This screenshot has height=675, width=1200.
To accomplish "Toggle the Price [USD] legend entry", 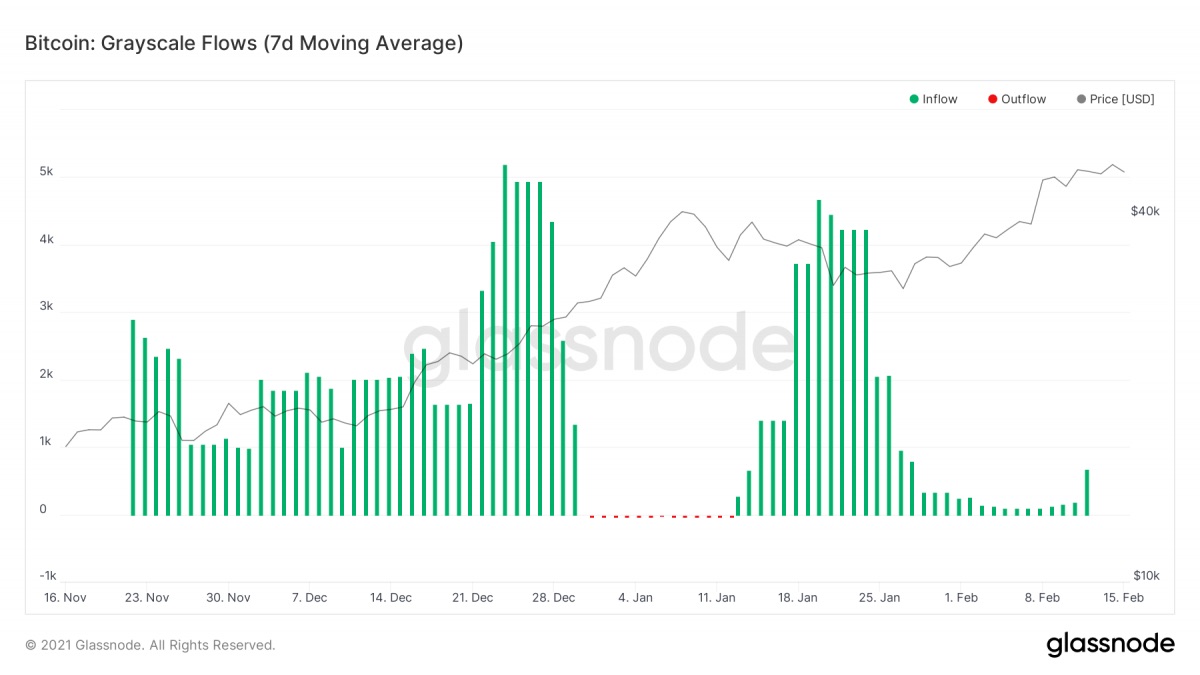I will pyautogui.click(x=1115, y=99).
